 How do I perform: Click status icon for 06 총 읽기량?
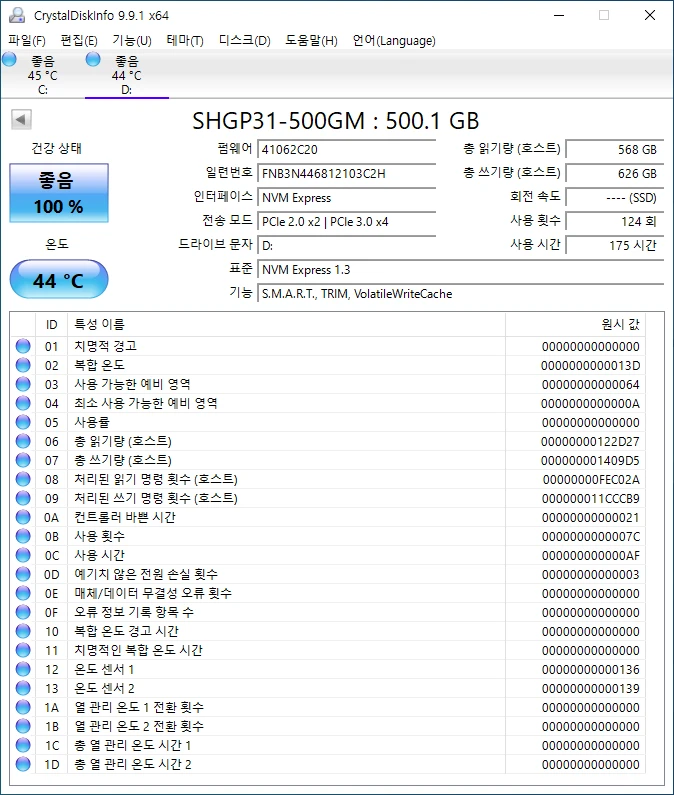tap(23, 441)
